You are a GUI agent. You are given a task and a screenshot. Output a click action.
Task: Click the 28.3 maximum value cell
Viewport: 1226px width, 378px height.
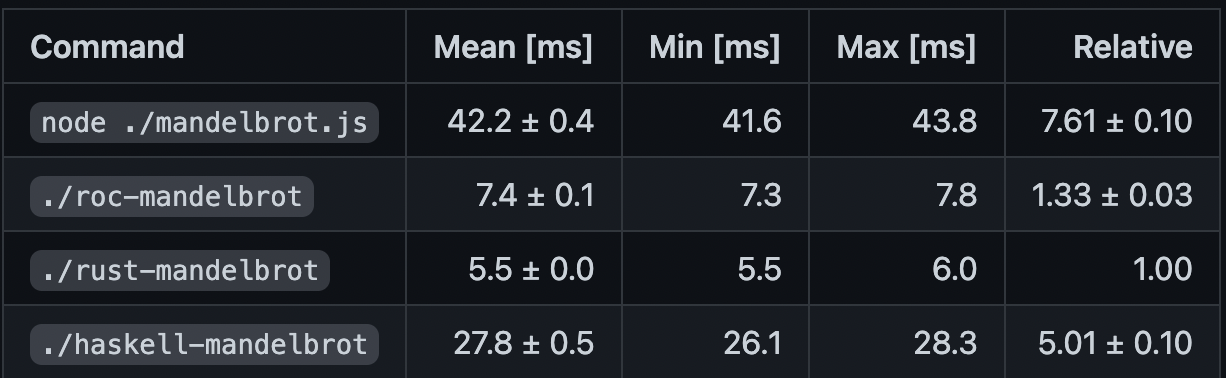[x=945, y=343]
